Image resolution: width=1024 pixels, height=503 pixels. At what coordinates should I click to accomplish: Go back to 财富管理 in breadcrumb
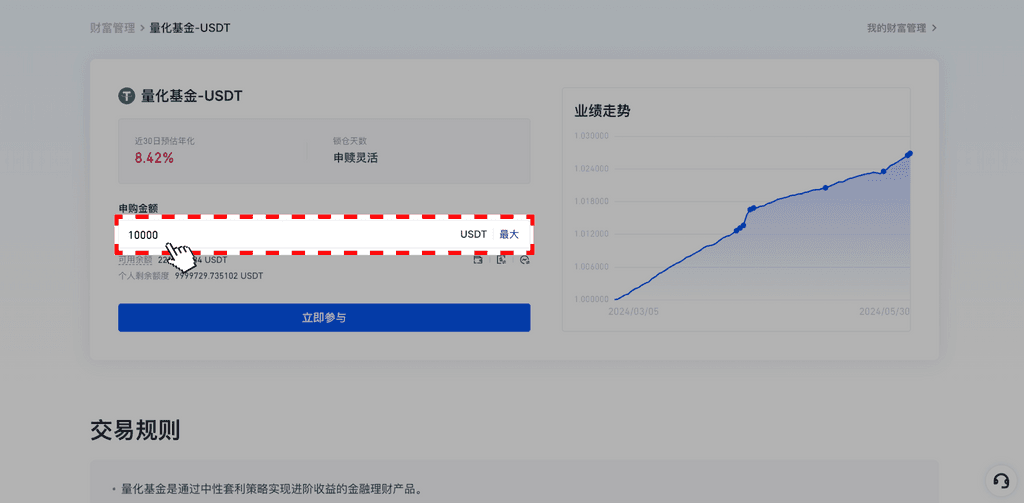pos(112,28)
